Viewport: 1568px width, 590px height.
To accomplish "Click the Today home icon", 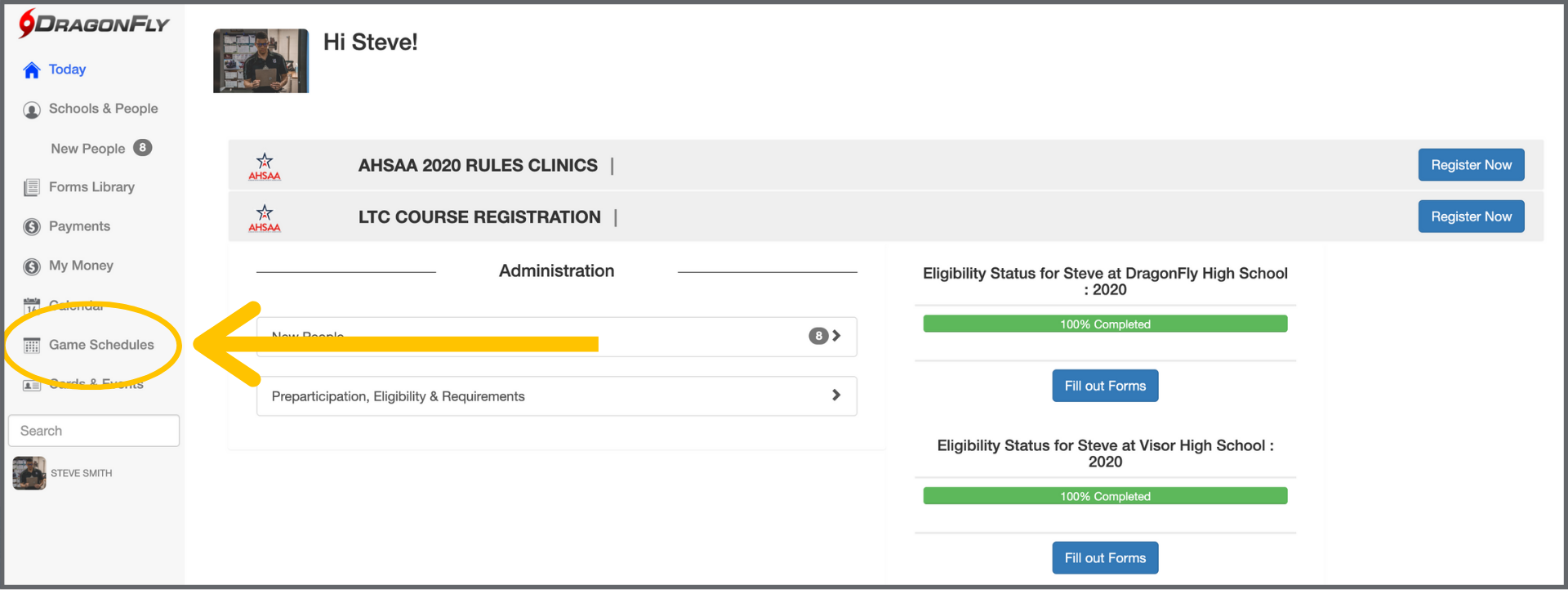I will [x=32, y=70].
